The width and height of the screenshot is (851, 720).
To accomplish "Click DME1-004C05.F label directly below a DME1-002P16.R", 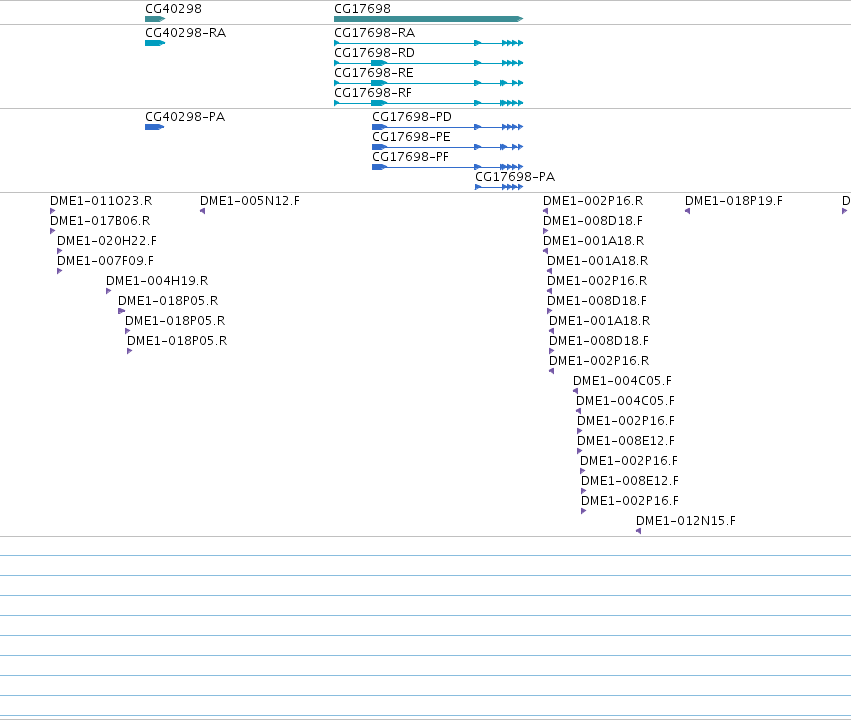I will click(x=623, y=381).
